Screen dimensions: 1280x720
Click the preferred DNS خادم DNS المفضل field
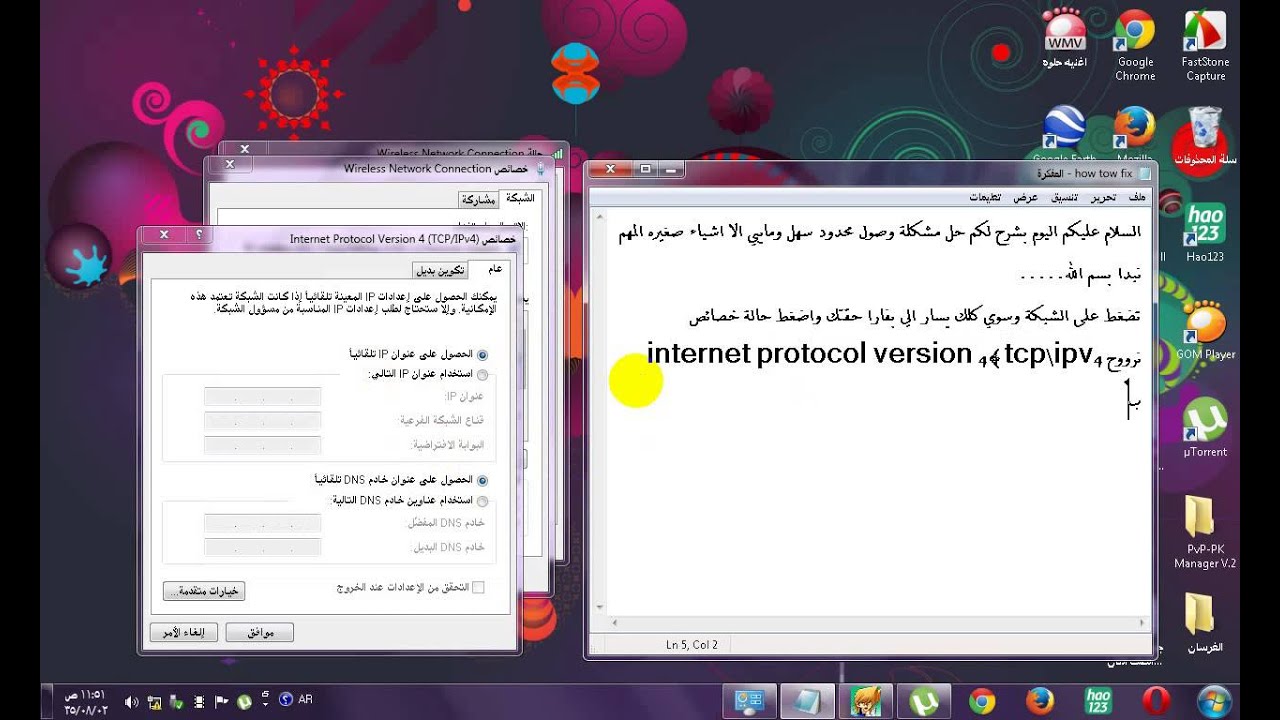263,523
